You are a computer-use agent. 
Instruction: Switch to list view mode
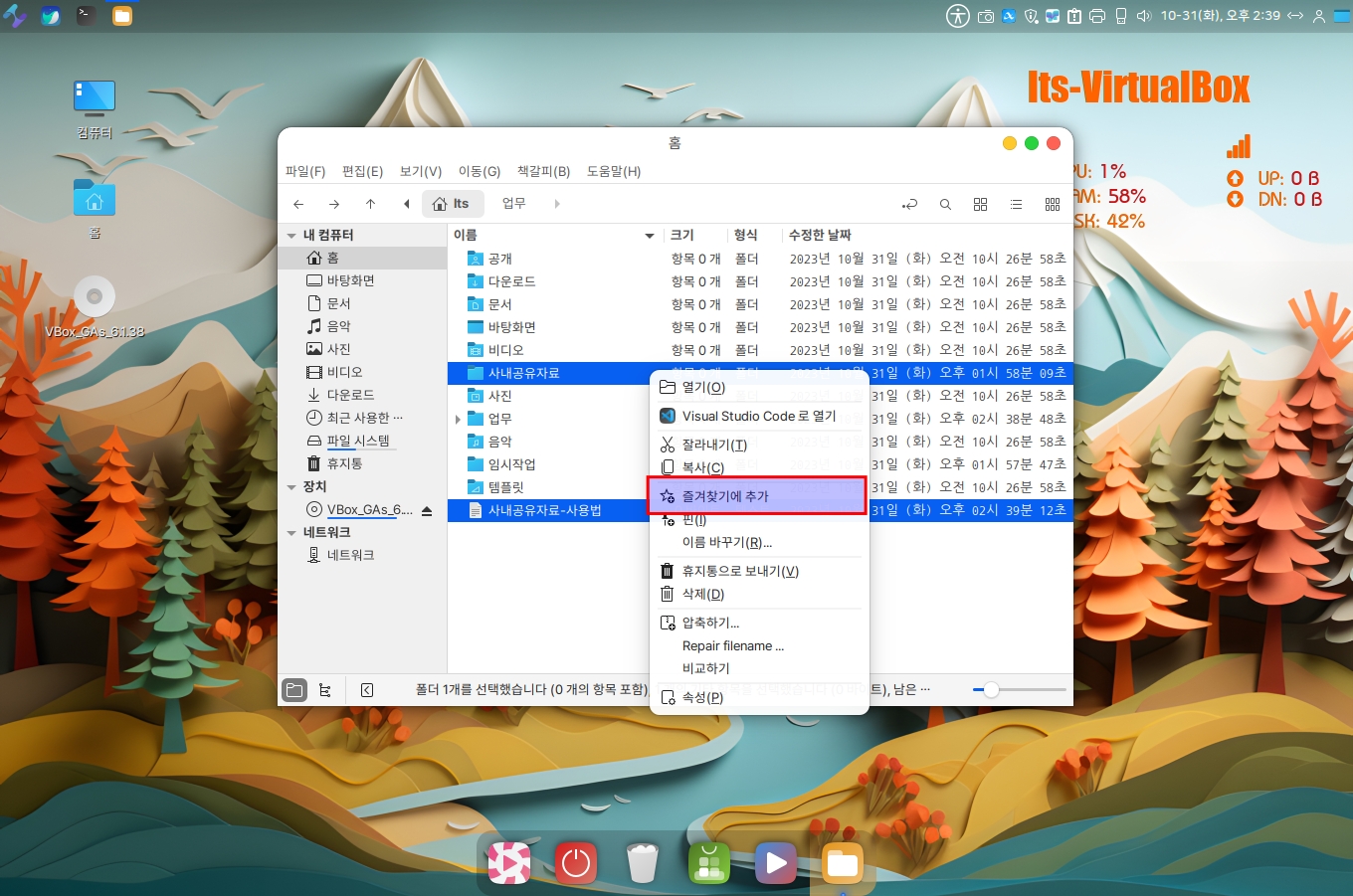point(1016,204)
